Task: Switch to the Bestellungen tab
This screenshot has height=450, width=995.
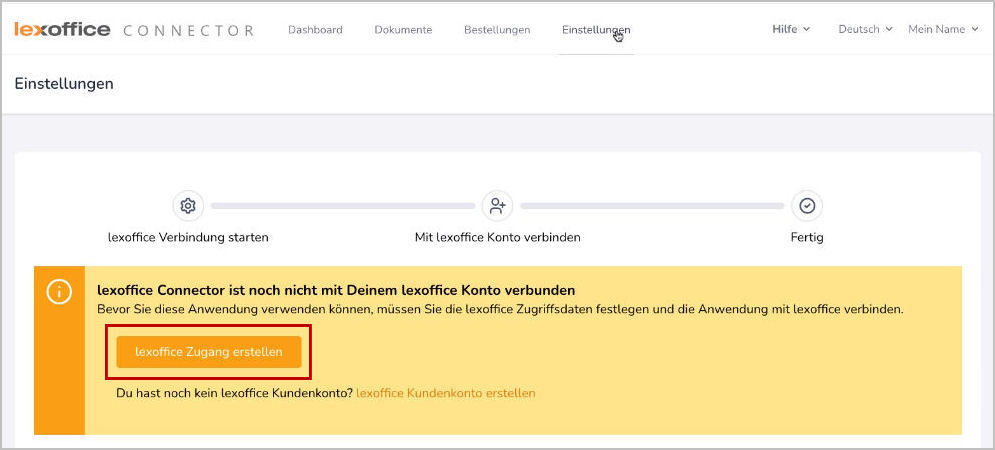Action: (x=498, y=30)
